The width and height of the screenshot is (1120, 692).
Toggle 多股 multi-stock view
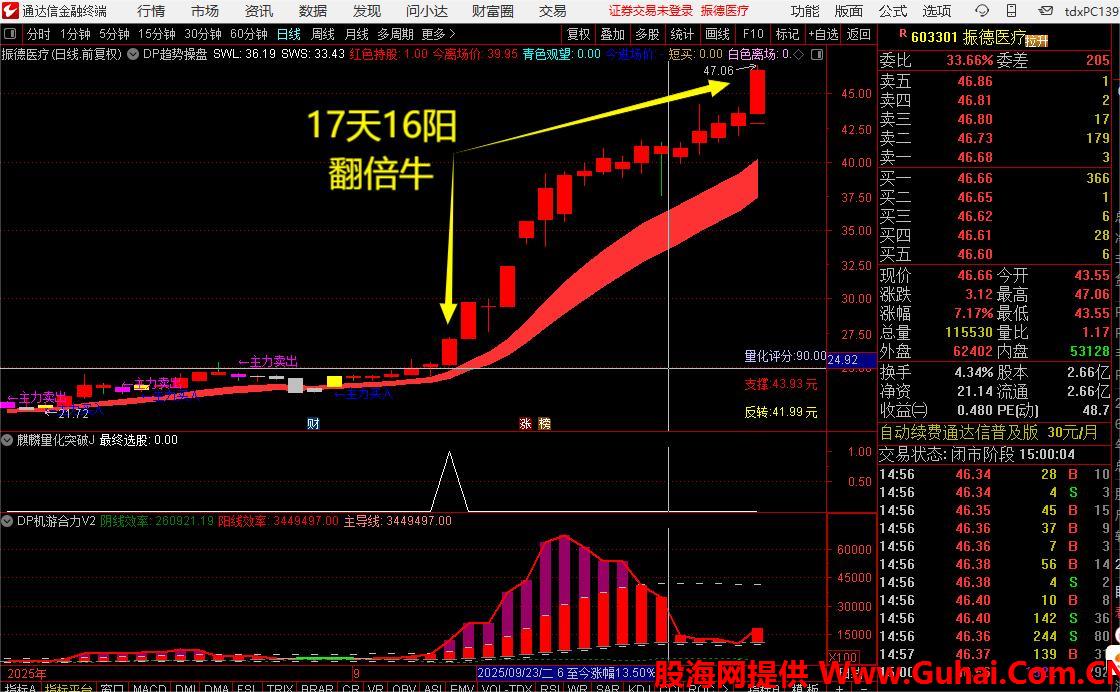(x=647, y=34)
